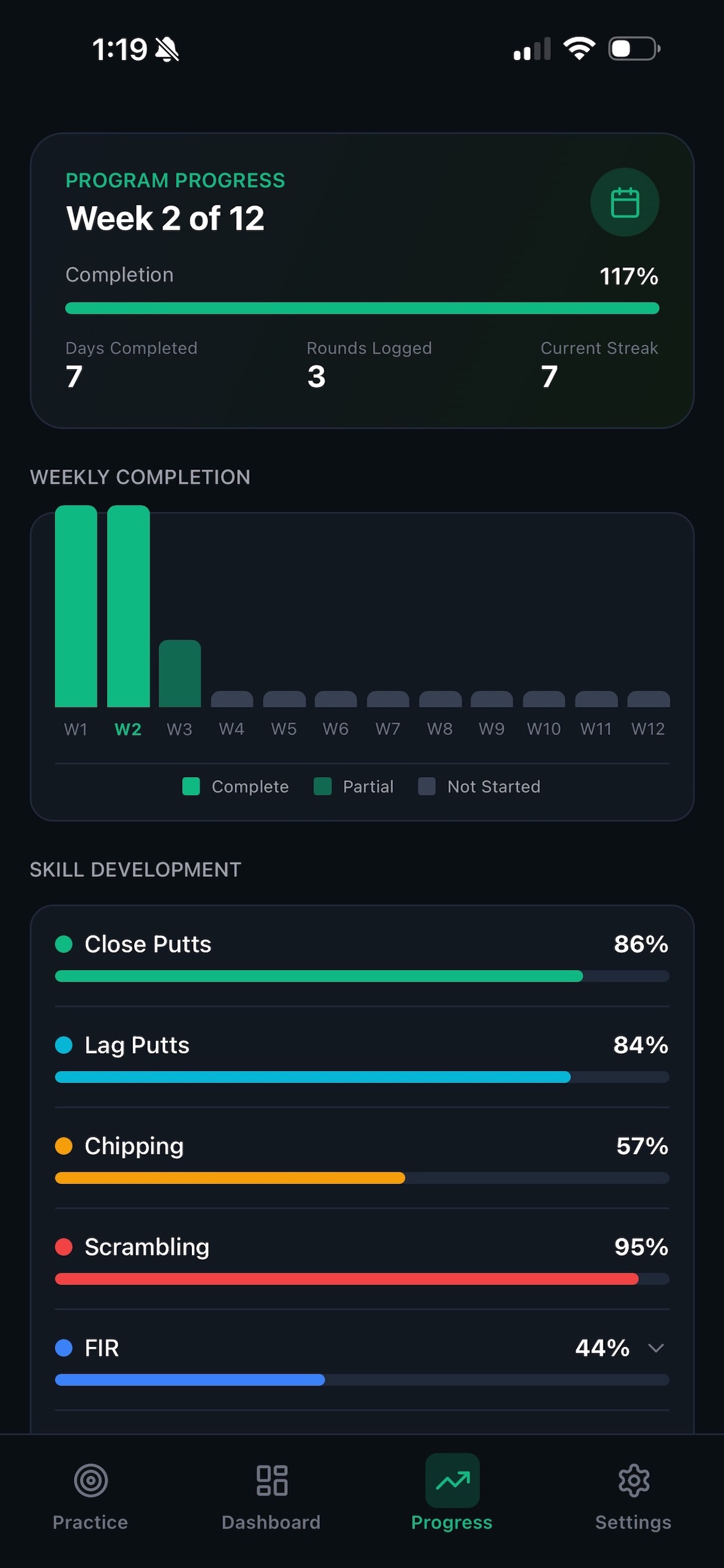The image size is (724, 1568).
Task: Toggle the Partial legend filter
Action: (x=353, y=786)
